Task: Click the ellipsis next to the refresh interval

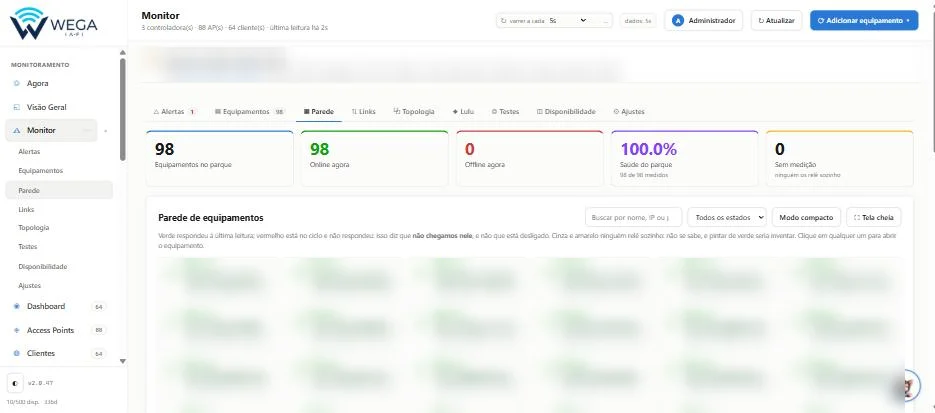Action: click(x=606, y=20)
